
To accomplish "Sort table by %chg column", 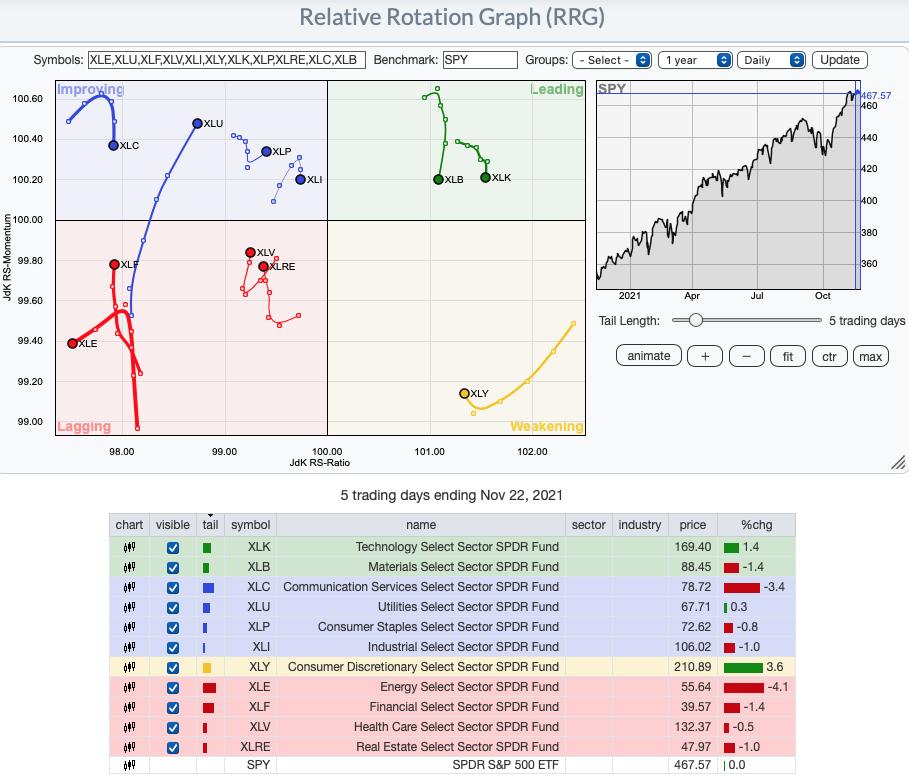I will pos(757,525).
